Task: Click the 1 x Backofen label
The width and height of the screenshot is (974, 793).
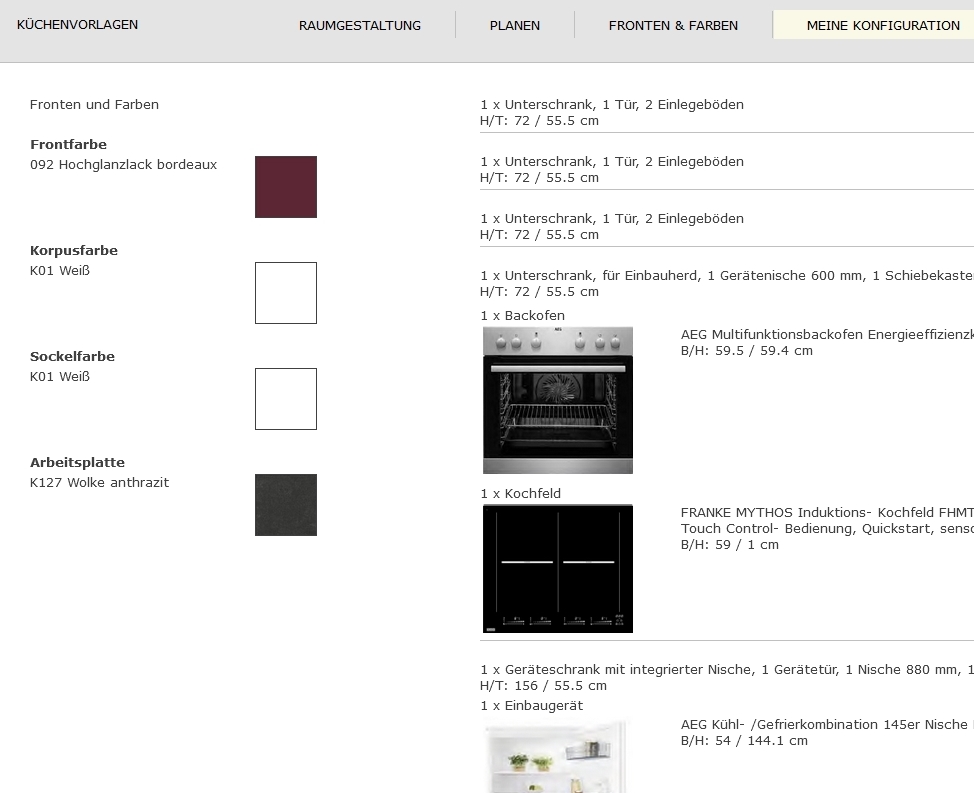Action: coord(522,315)
